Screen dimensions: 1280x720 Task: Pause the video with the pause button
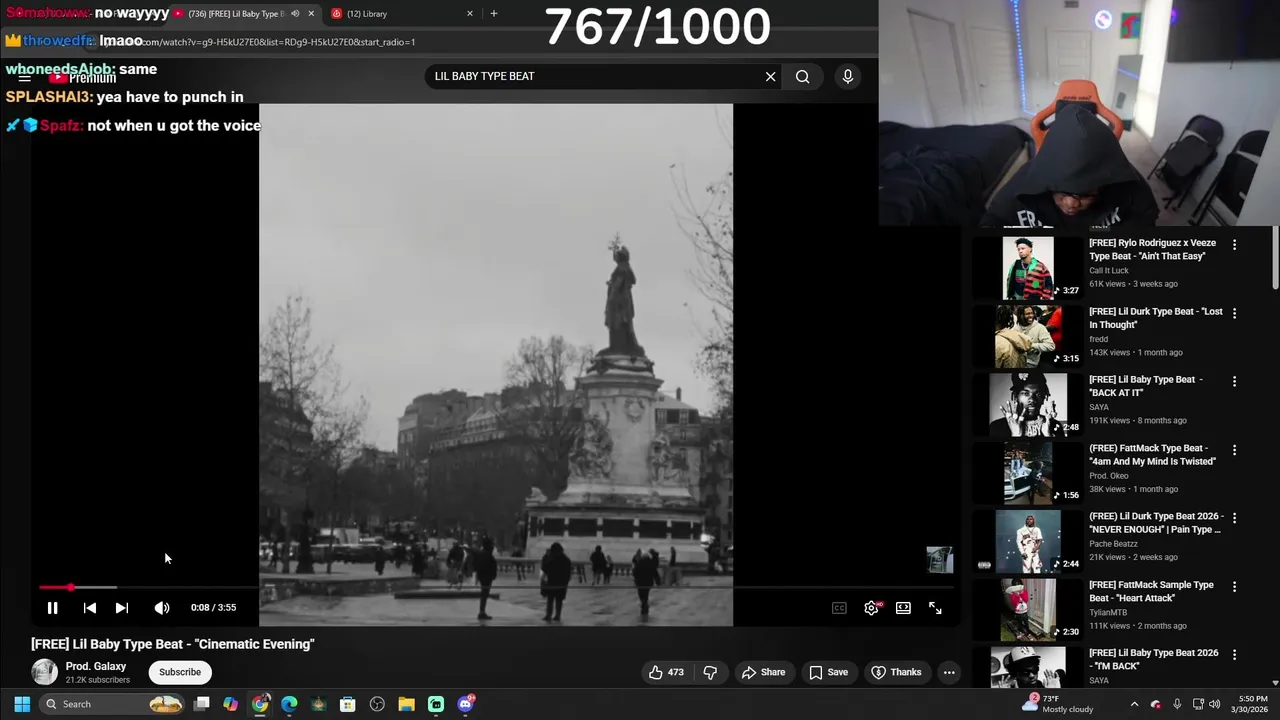(53, 607)
